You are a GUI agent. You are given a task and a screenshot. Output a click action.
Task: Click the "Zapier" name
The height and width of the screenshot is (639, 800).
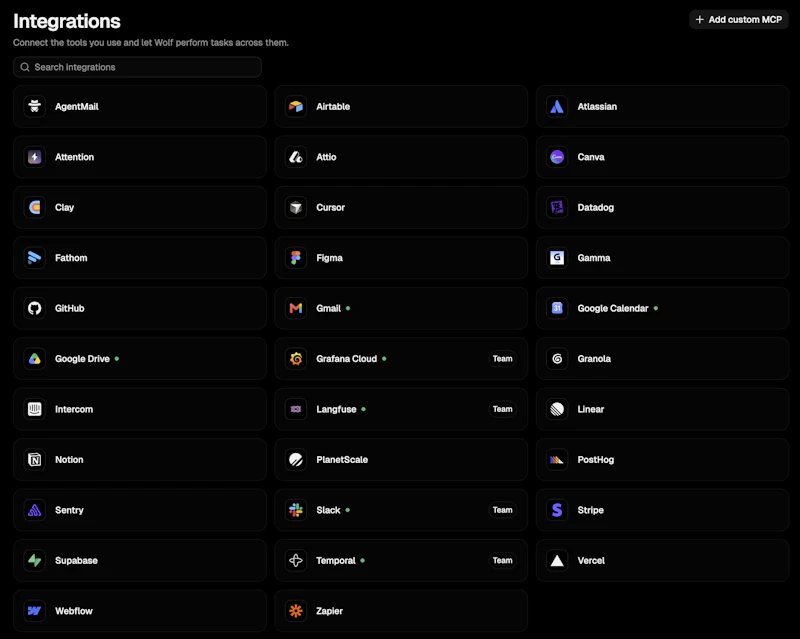click(330, 611)
